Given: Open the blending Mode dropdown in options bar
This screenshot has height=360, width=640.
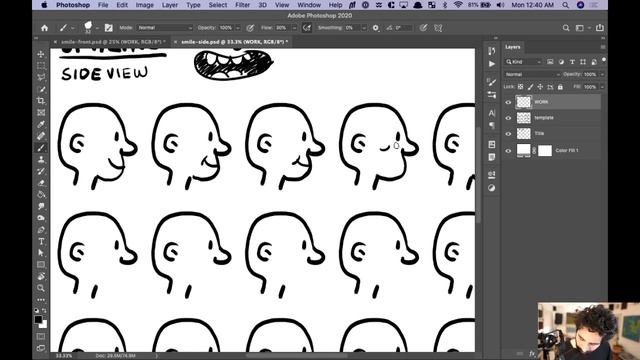Looking at the screenshot, I should [164, 28].
